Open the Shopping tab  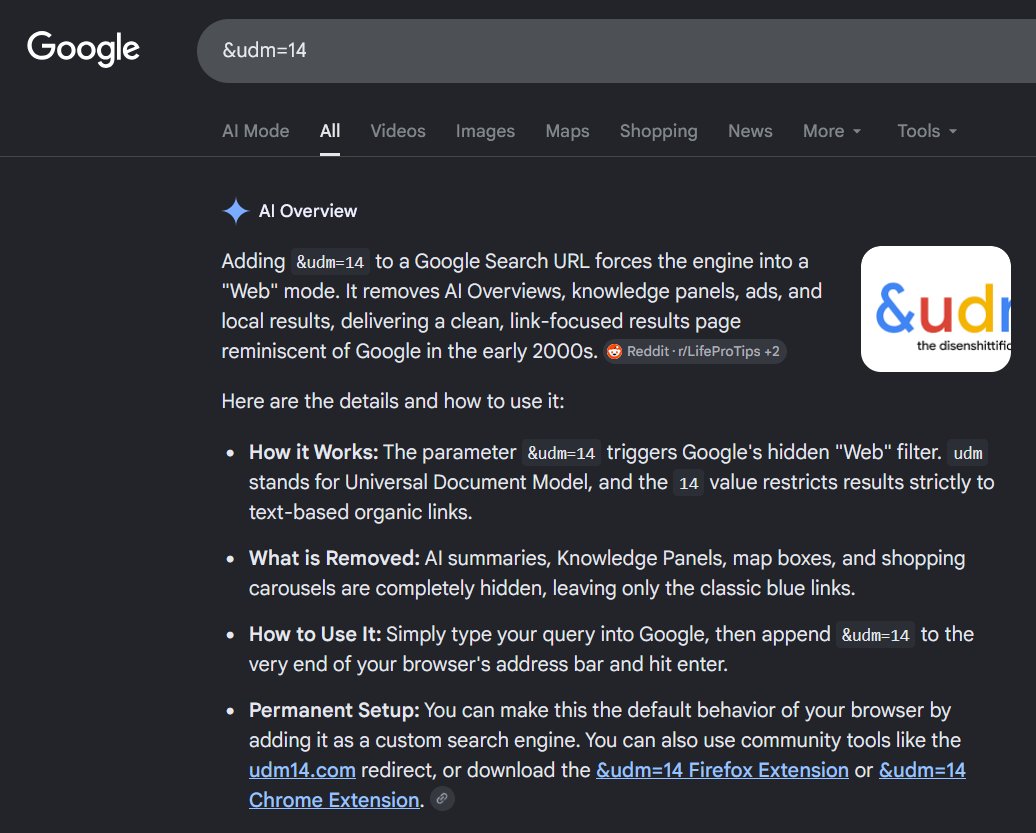(658, 131)
